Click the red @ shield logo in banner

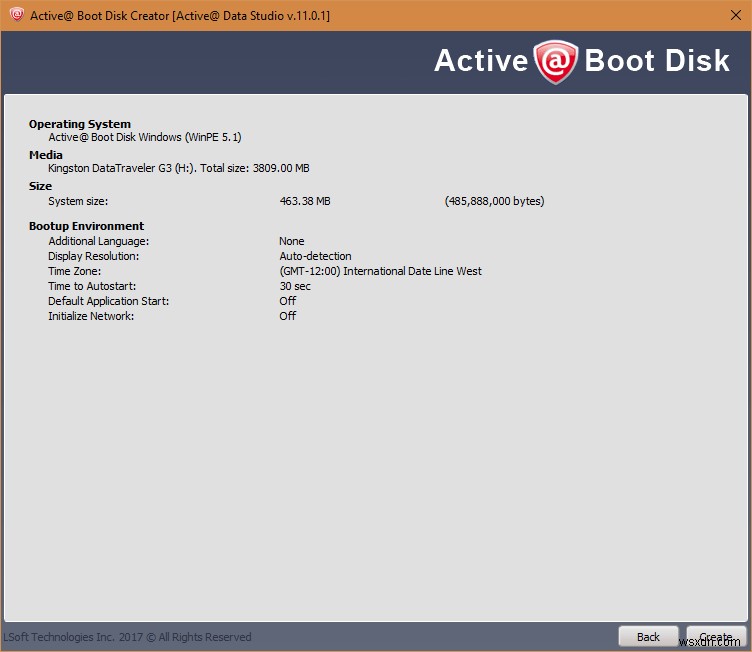(555, 61)
